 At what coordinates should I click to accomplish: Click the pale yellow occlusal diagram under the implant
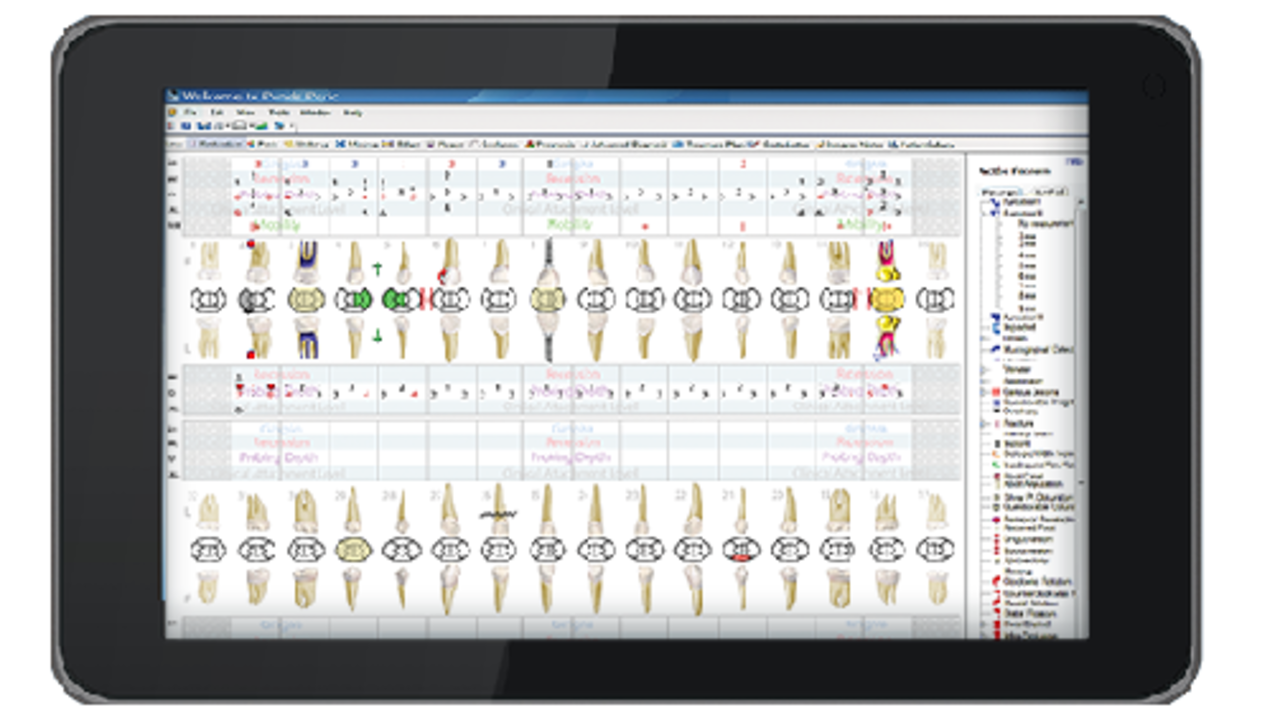[547, 298]
